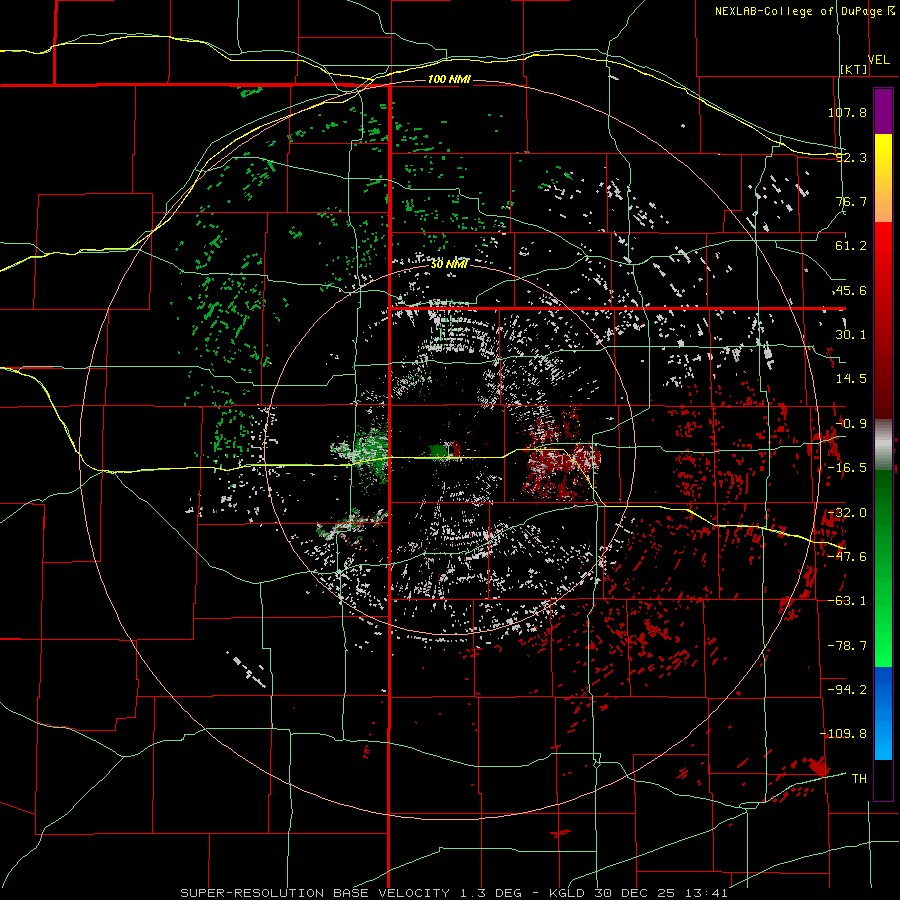Viewport: 900px width, 900px height.
Task: Click the blue segment of color bar
Action: (883, 713)
